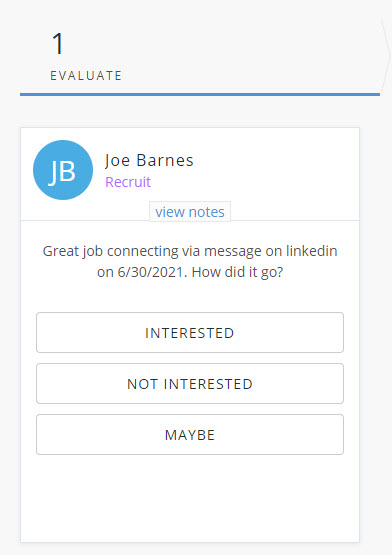Click the letters JB inside the avatar
Viewport: 392px width, 555px height.
click(62, 171)
